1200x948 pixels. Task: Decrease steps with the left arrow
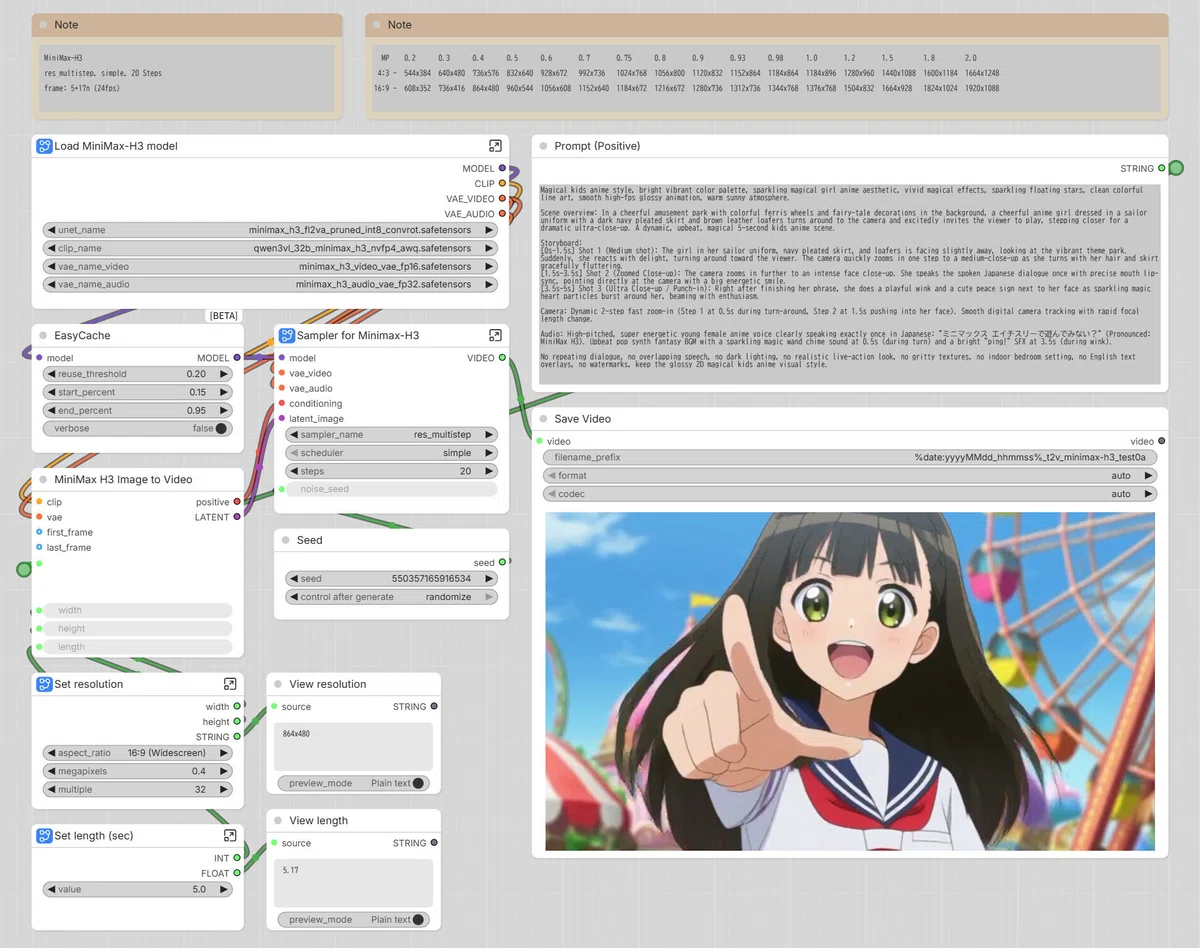(293, 471)
